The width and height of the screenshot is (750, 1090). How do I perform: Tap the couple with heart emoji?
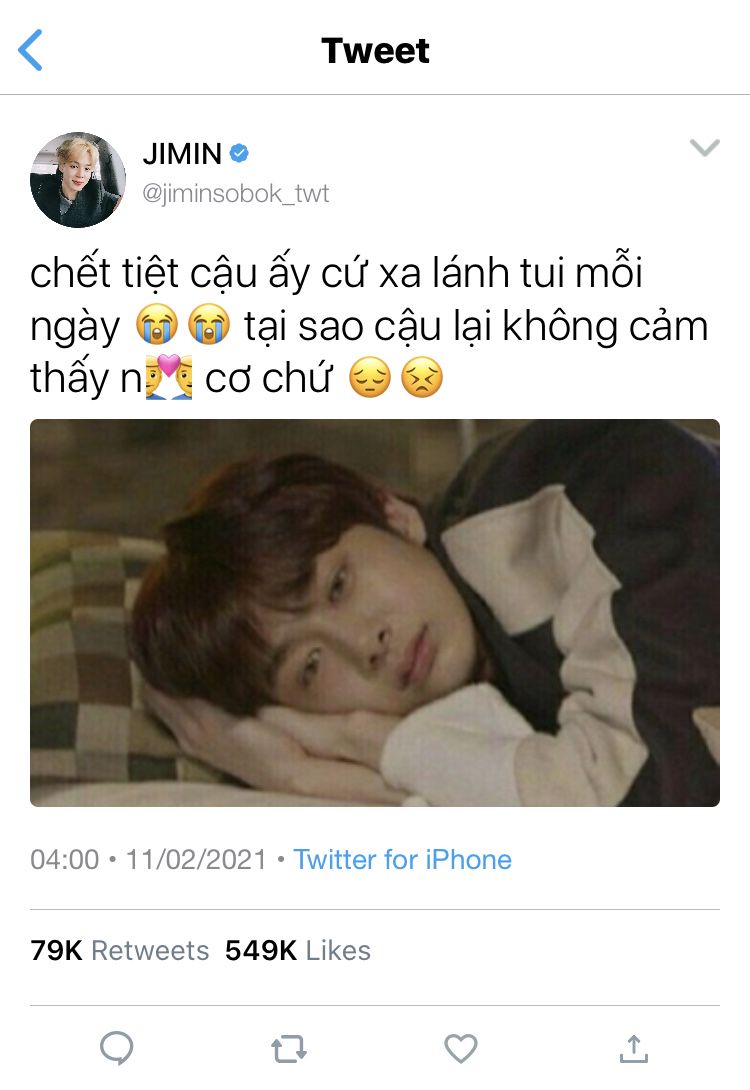tap(169, 377)
